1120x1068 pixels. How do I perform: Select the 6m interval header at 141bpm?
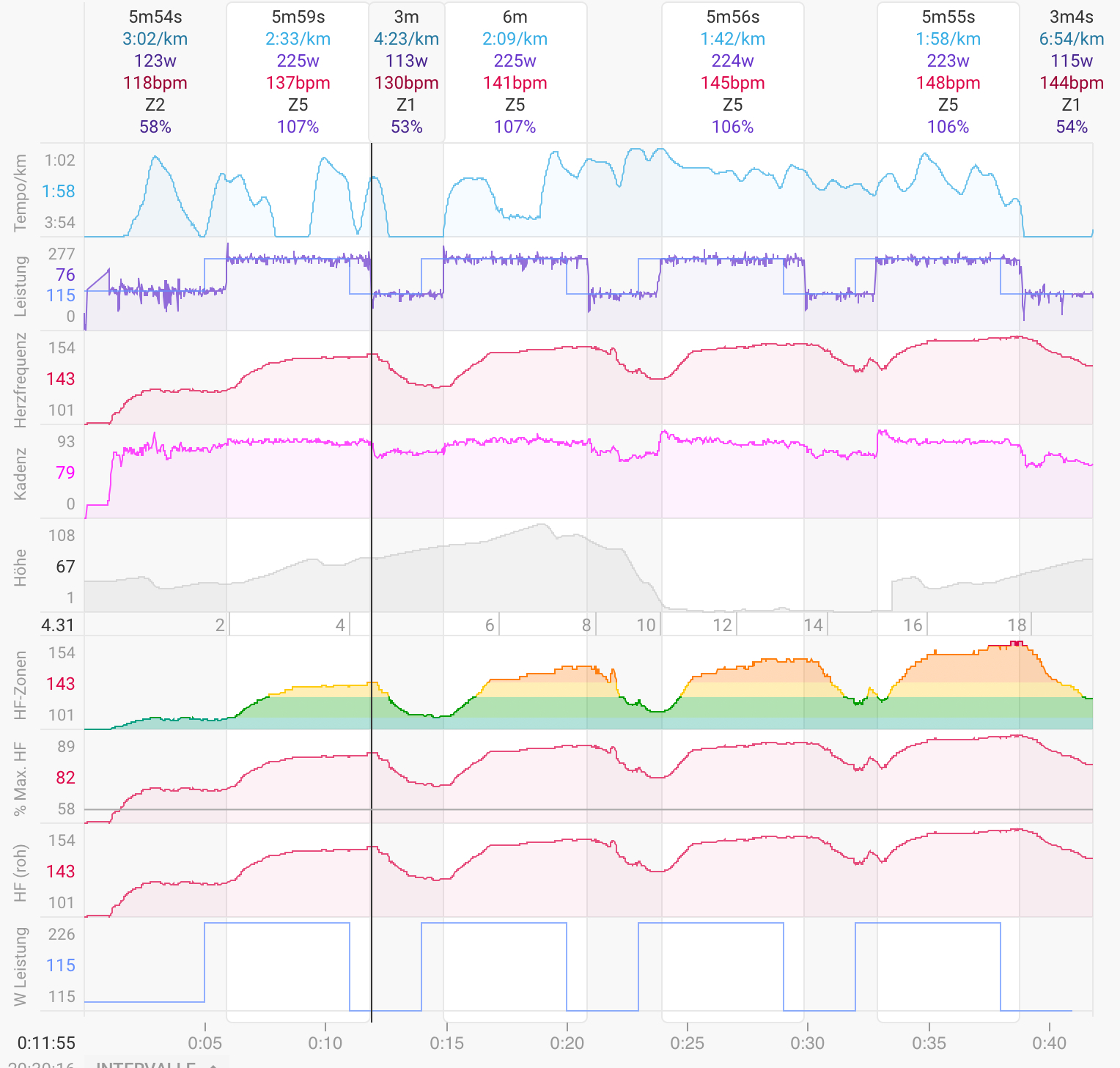(515, 71)
